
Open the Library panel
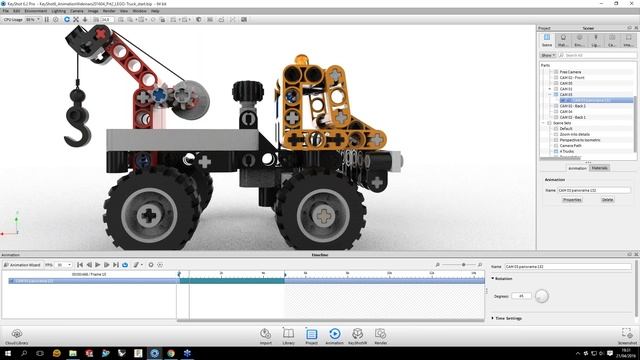click(288, 337)
